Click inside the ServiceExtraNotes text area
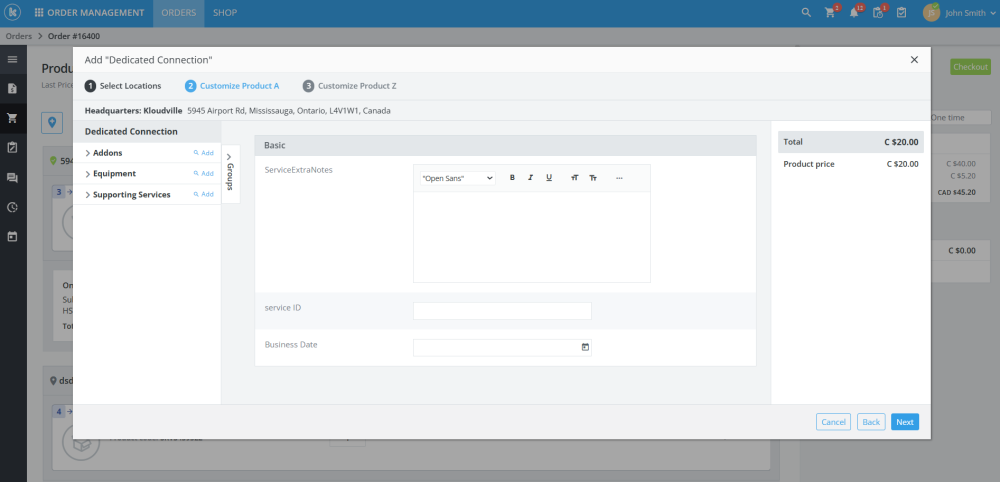This screenshot has height=482, width=1000. 532,237
